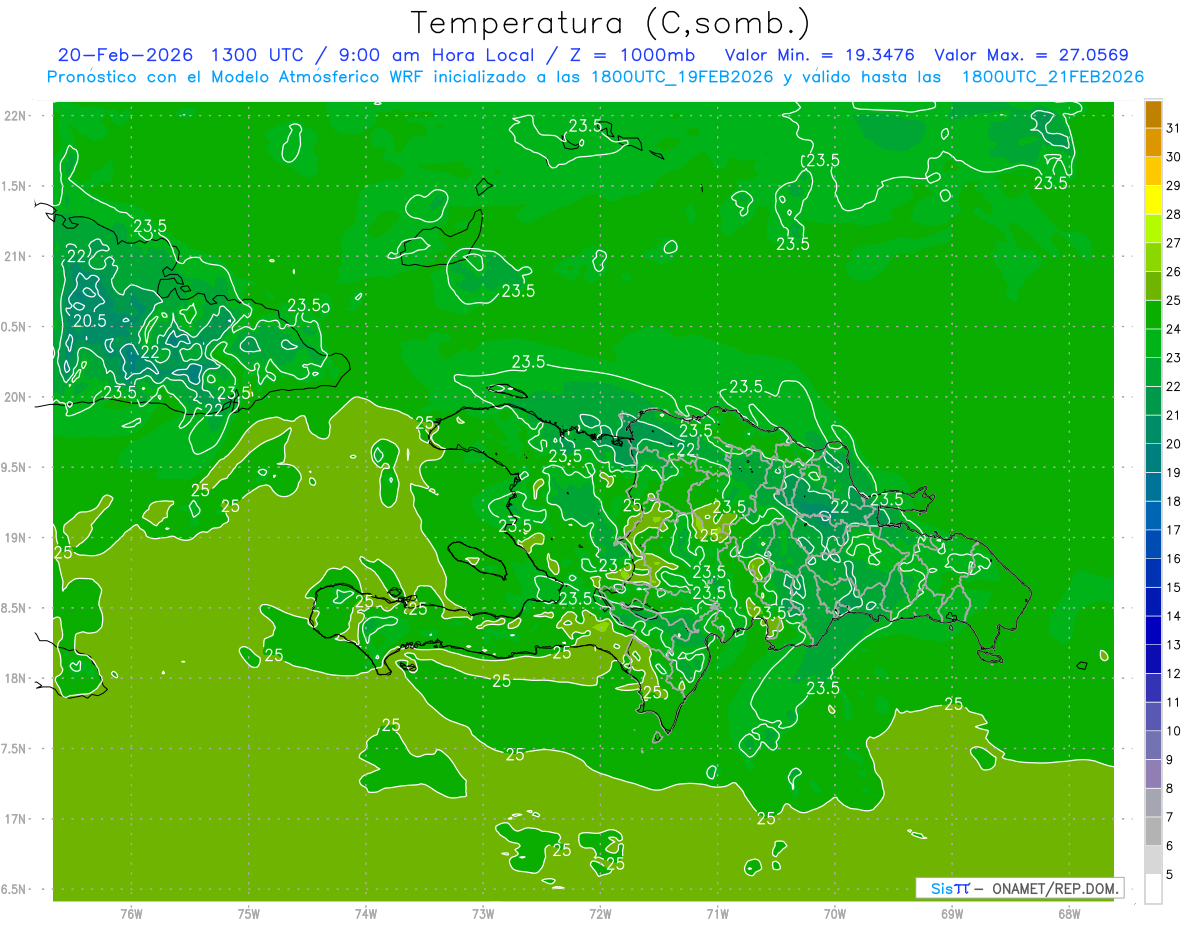
Task: Click the 72W longitude axis label
Action: click(x=600, y=914)
